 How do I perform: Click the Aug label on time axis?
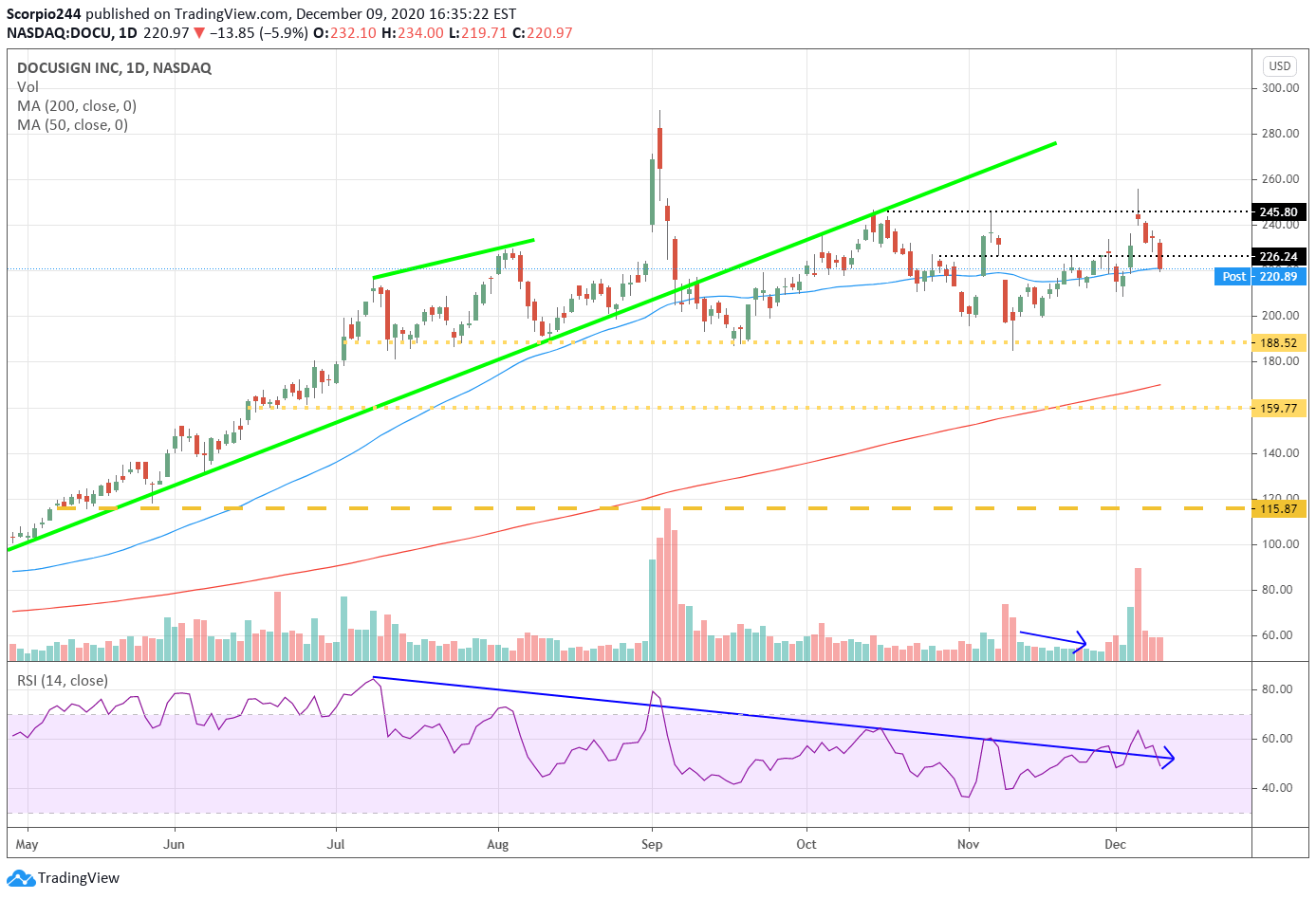click(x=498, y=844)
